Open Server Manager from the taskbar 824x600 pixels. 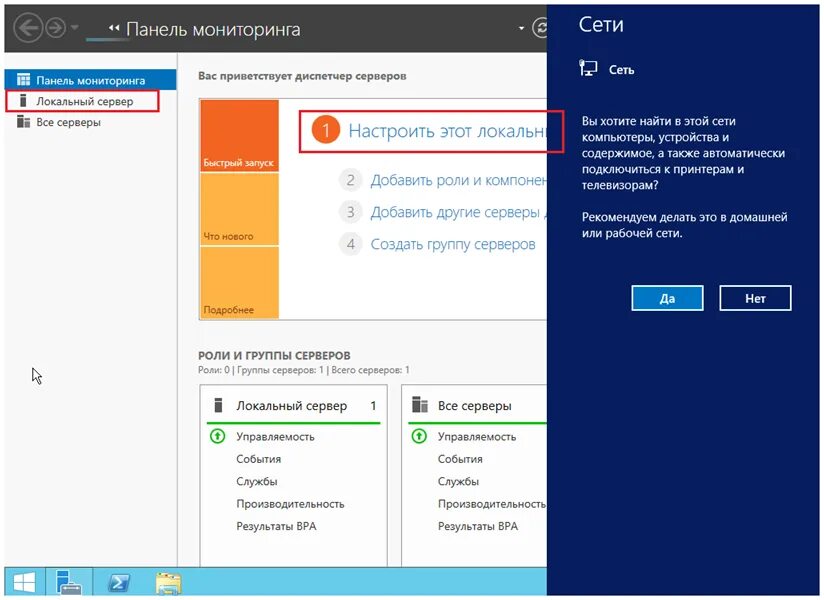coord(69,582)
